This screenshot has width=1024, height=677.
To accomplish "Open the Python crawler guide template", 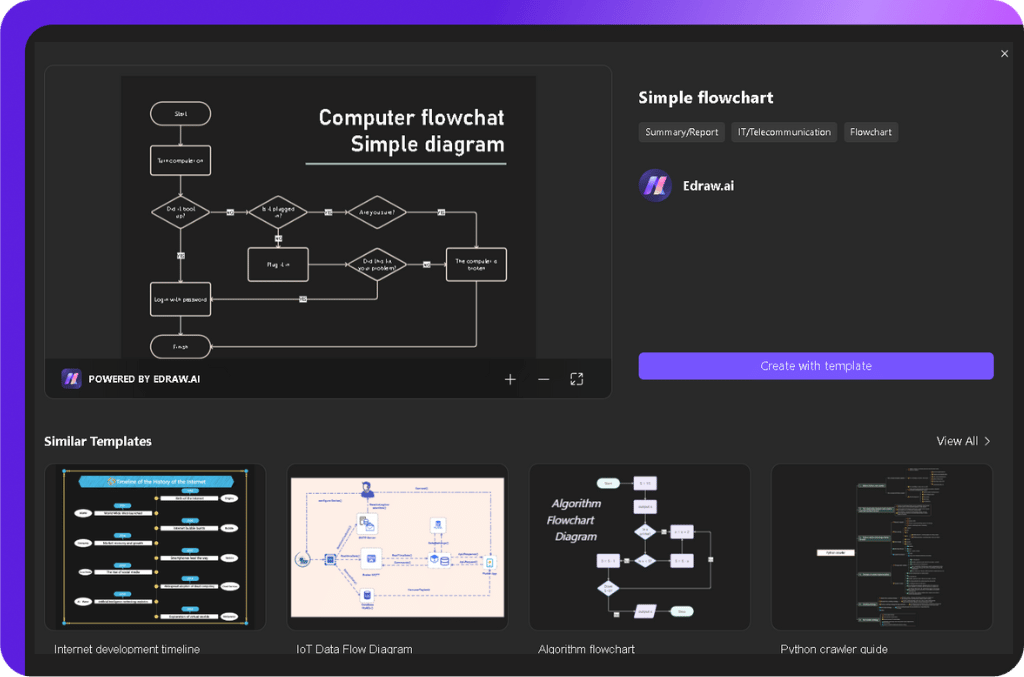I will [x=882, y=546].
